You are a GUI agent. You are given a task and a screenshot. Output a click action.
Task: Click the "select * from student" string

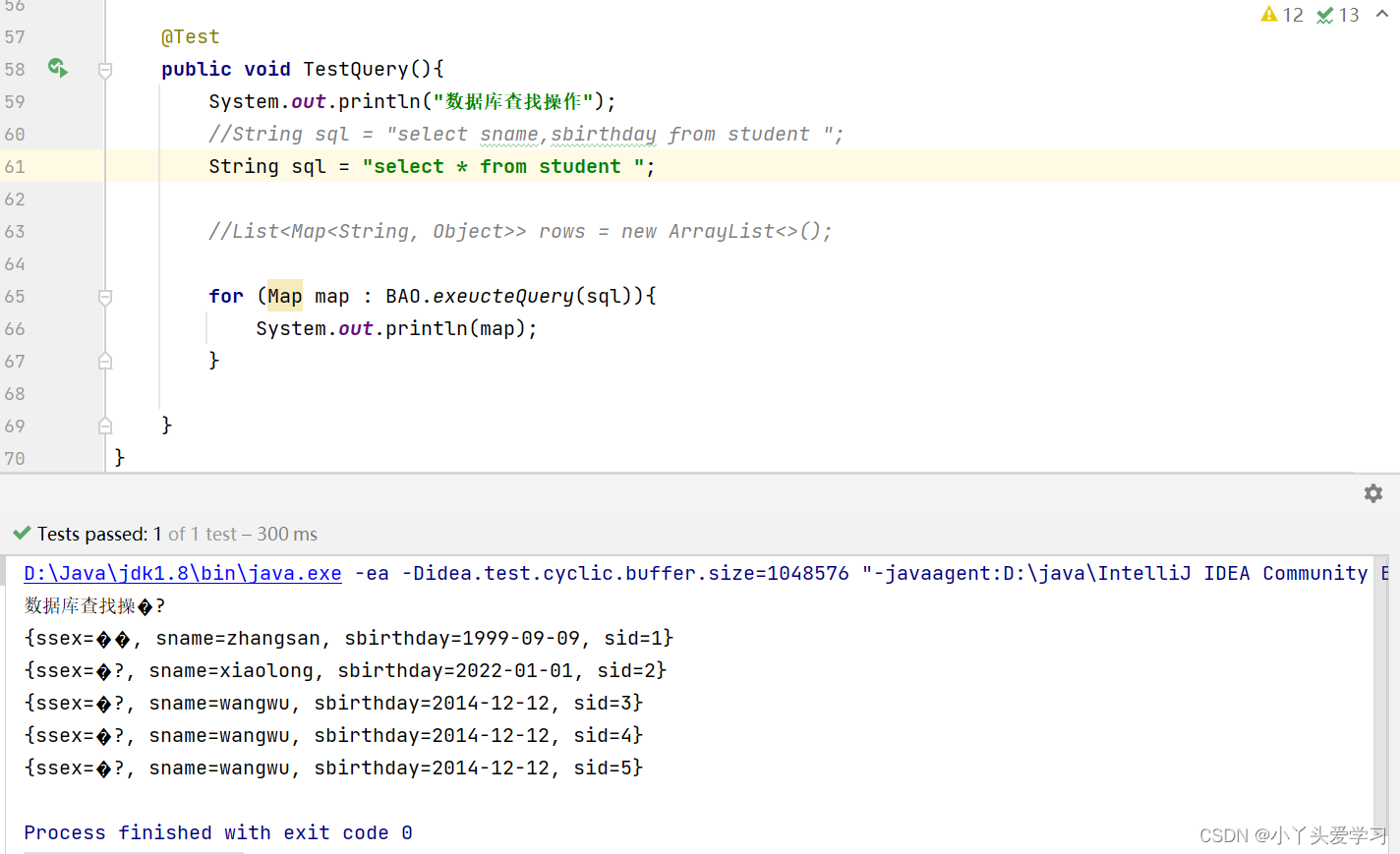point(503,166)
